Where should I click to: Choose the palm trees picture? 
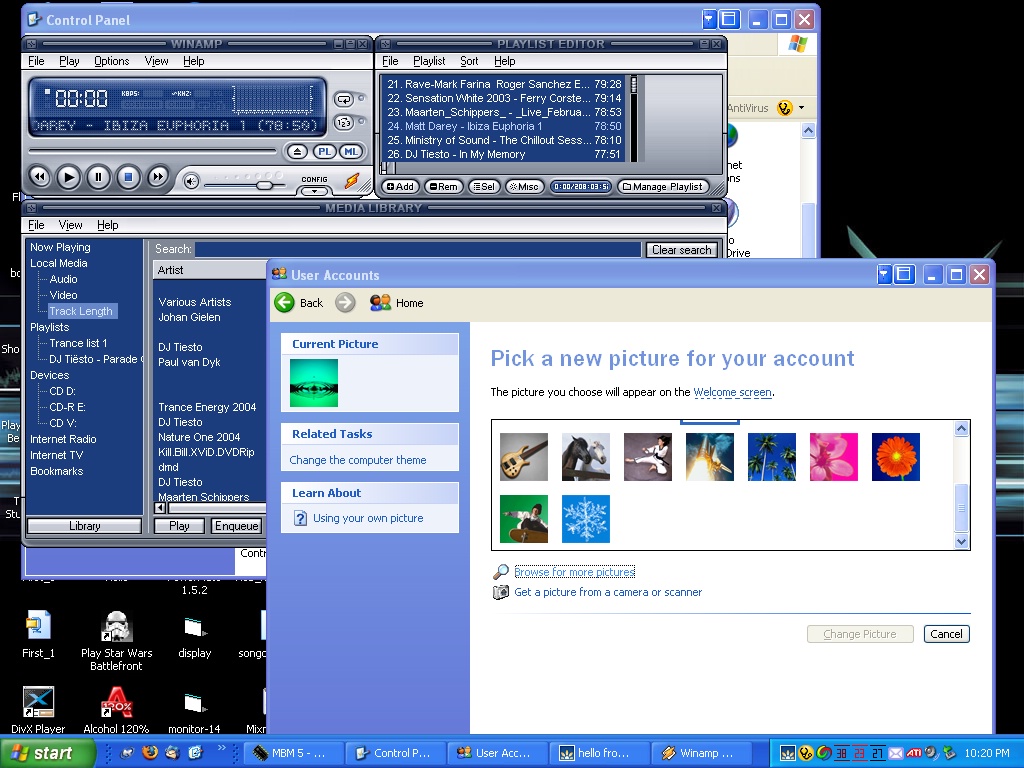point(772,456)
